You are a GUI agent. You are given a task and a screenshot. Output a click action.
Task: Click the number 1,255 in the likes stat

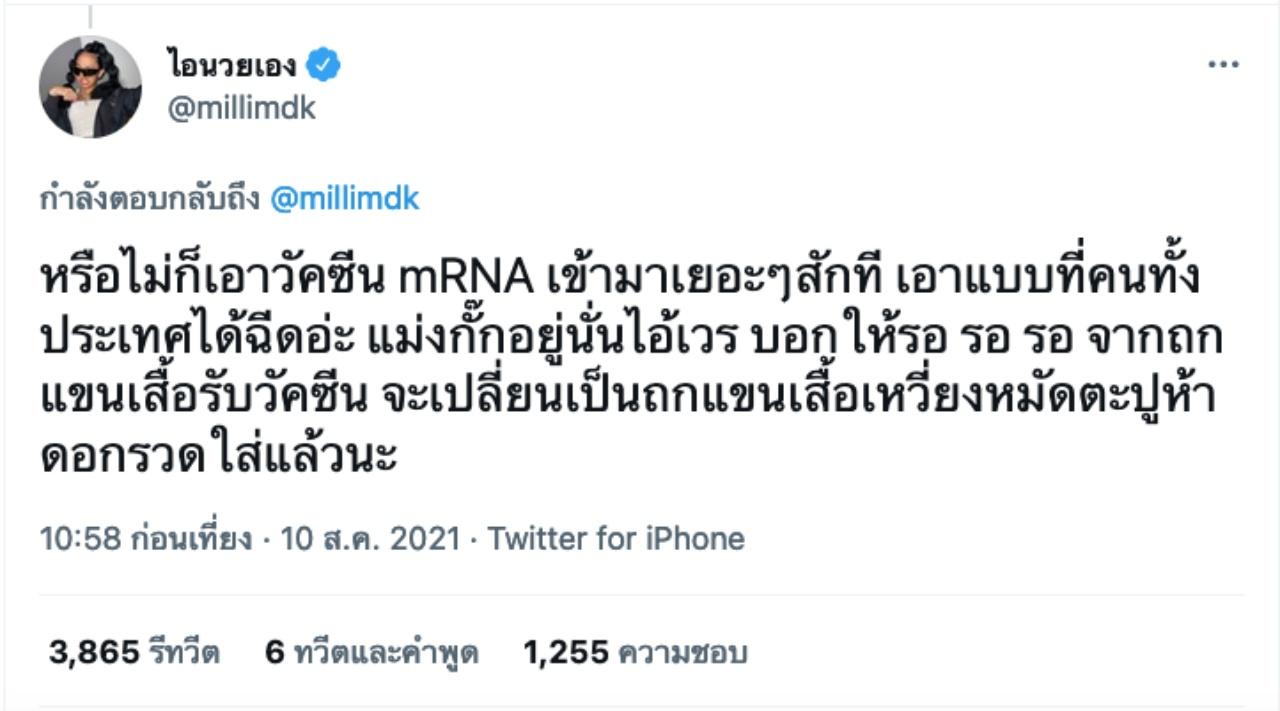(x=566, y=653)
